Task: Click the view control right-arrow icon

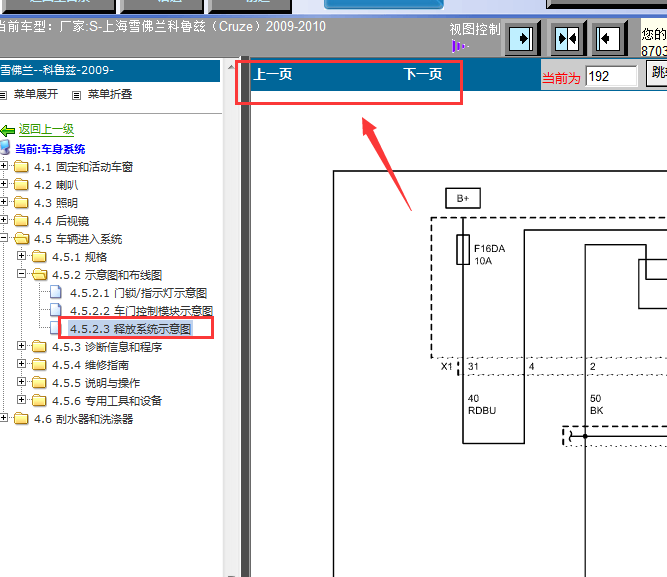Action: [x=522, y=39]
